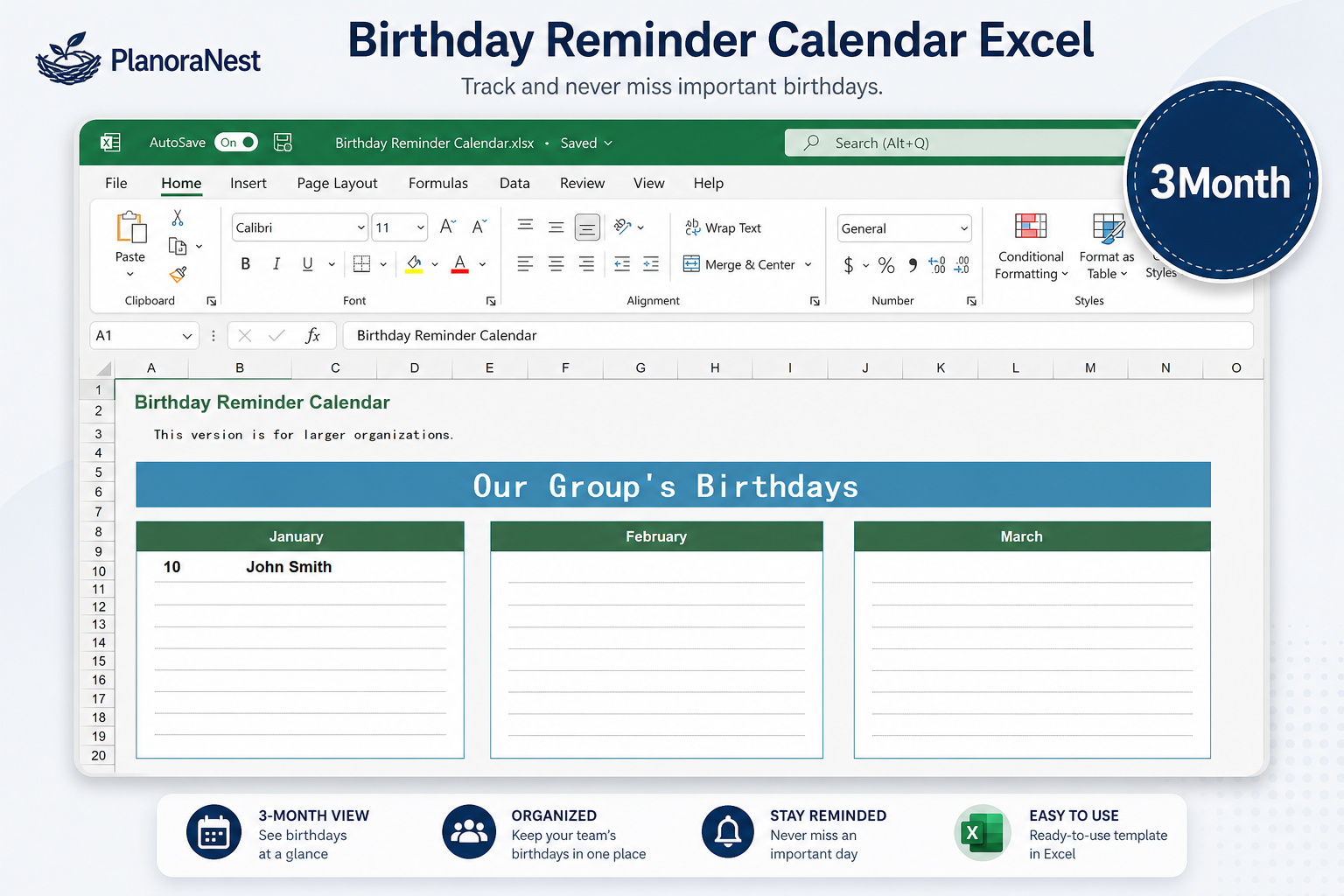Apply the yellow Fill Color bucket
1344x896 pixels.
click(414, 264)
